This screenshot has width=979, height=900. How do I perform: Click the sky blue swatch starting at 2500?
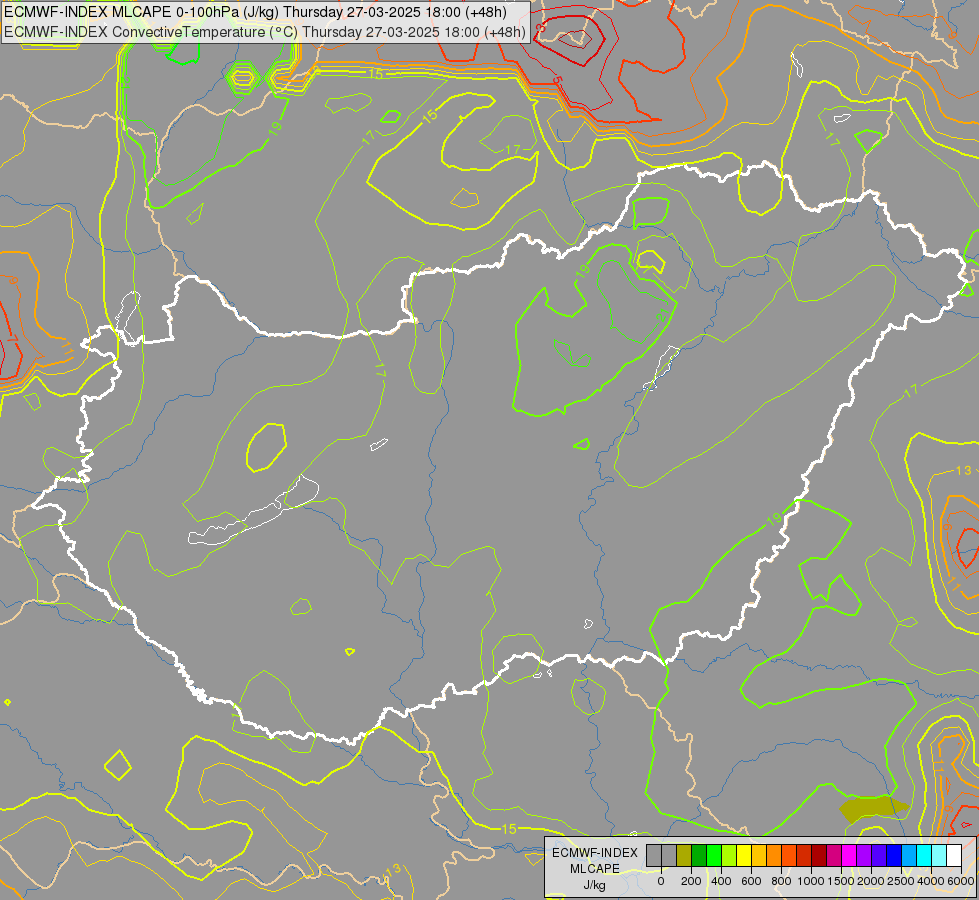click(x=909, y=855)
